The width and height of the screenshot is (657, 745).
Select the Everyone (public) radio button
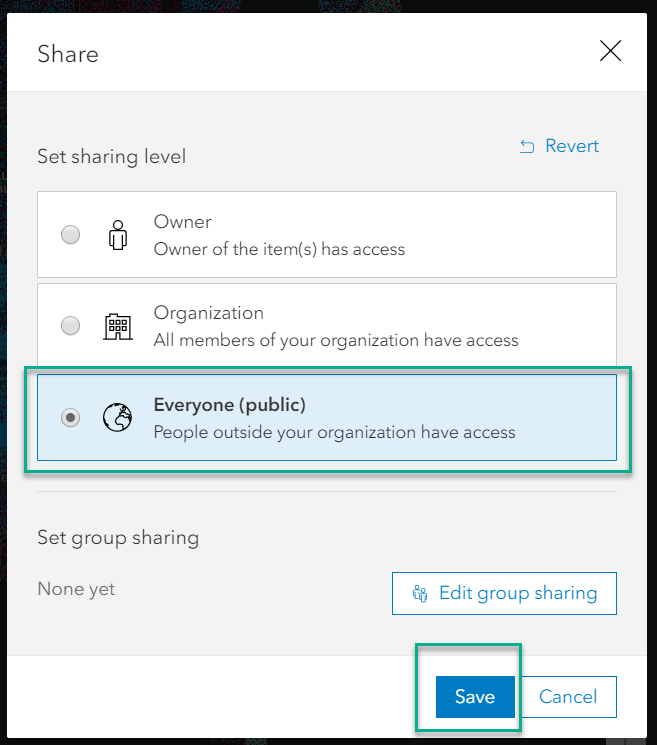71,418
